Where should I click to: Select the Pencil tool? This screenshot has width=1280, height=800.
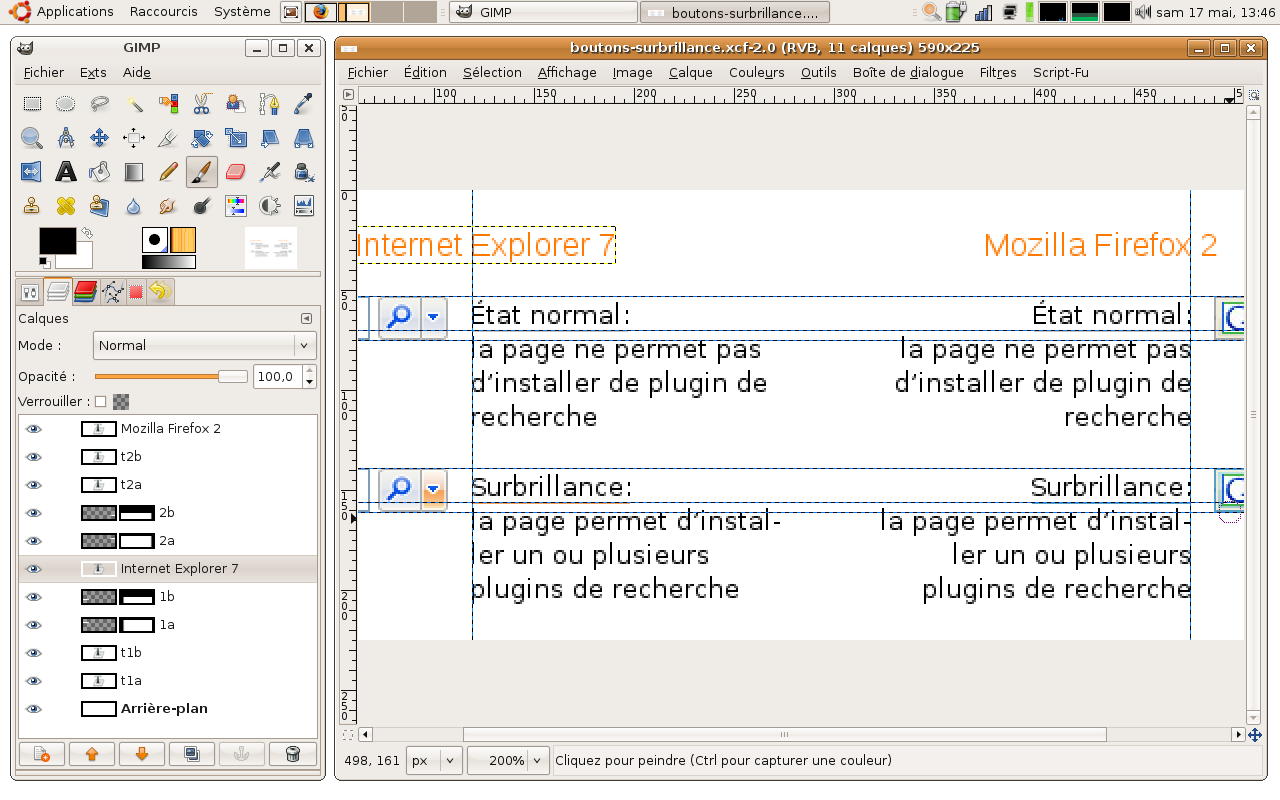tap(168, 172)
